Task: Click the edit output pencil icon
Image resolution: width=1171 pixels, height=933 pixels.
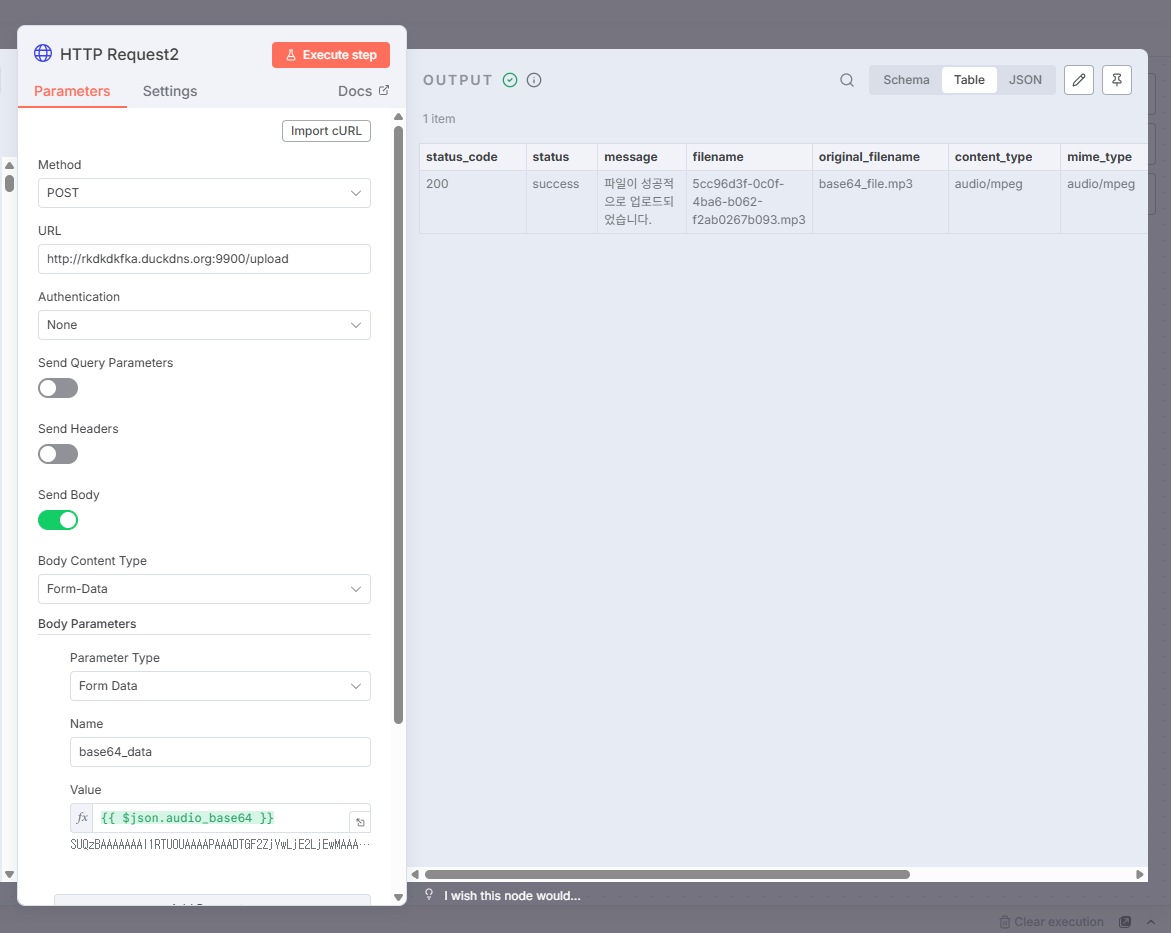Action: (1078, 80)
